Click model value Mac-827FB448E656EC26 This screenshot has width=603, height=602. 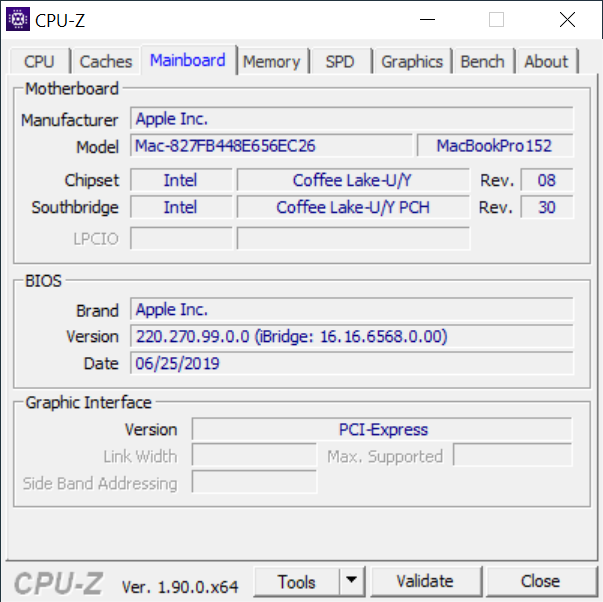click(x=271, y=146)
